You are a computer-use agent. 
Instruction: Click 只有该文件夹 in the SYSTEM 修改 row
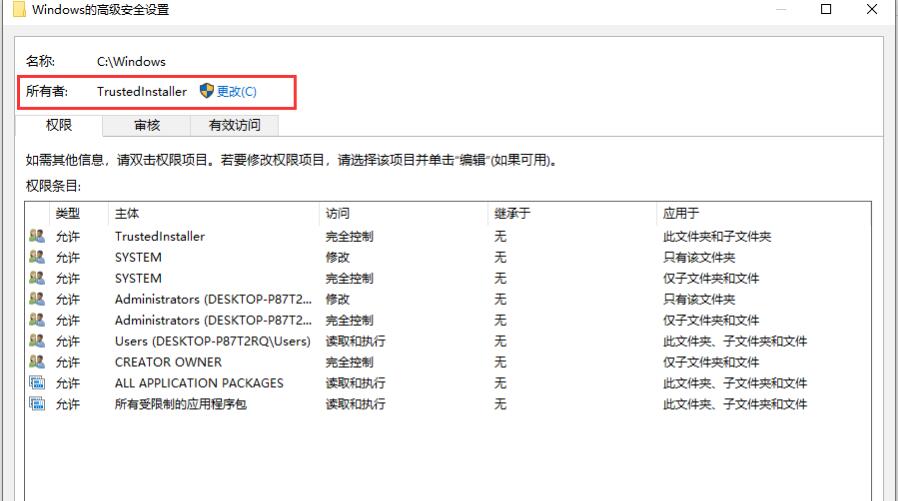699,257
